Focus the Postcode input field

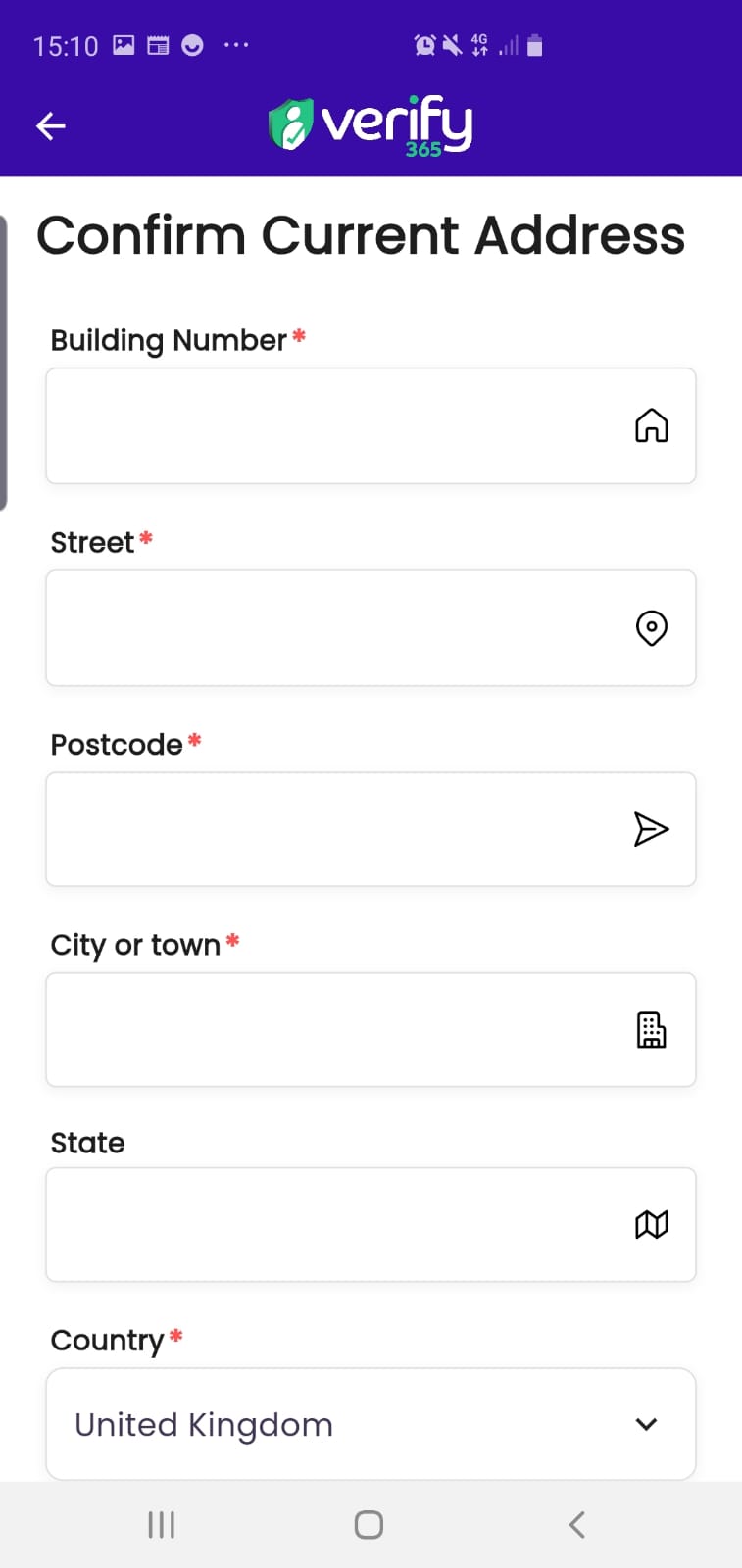(x=333, y=829)
